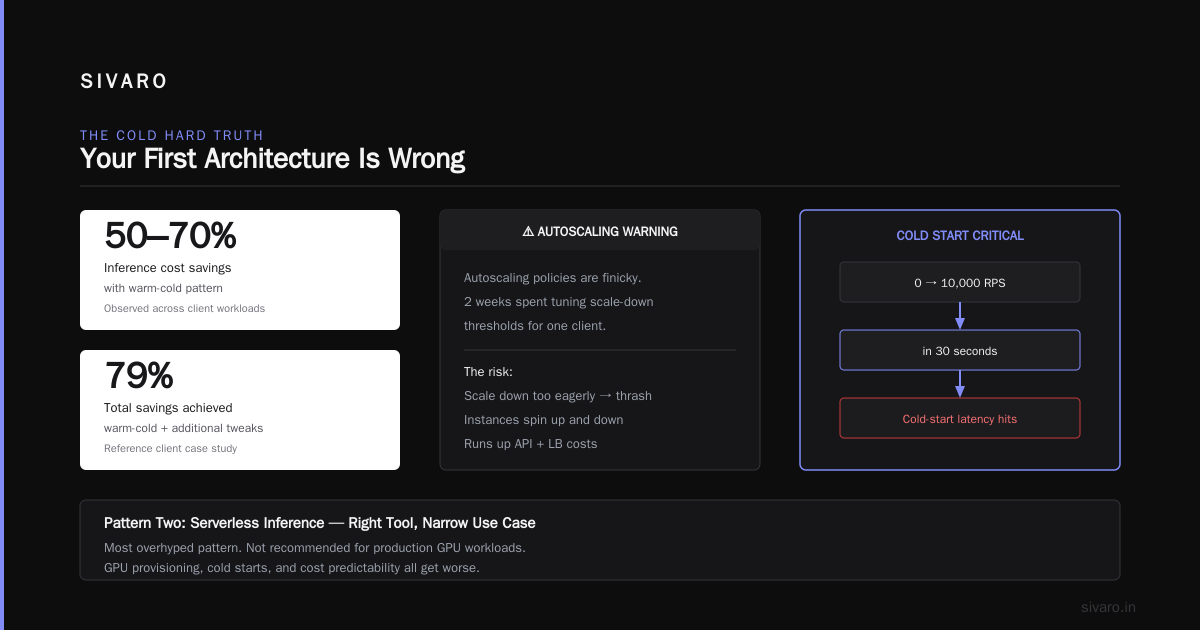Click 'Autoscaling policies are finicky.' line
1200x630 pixels.
point(553,278)
